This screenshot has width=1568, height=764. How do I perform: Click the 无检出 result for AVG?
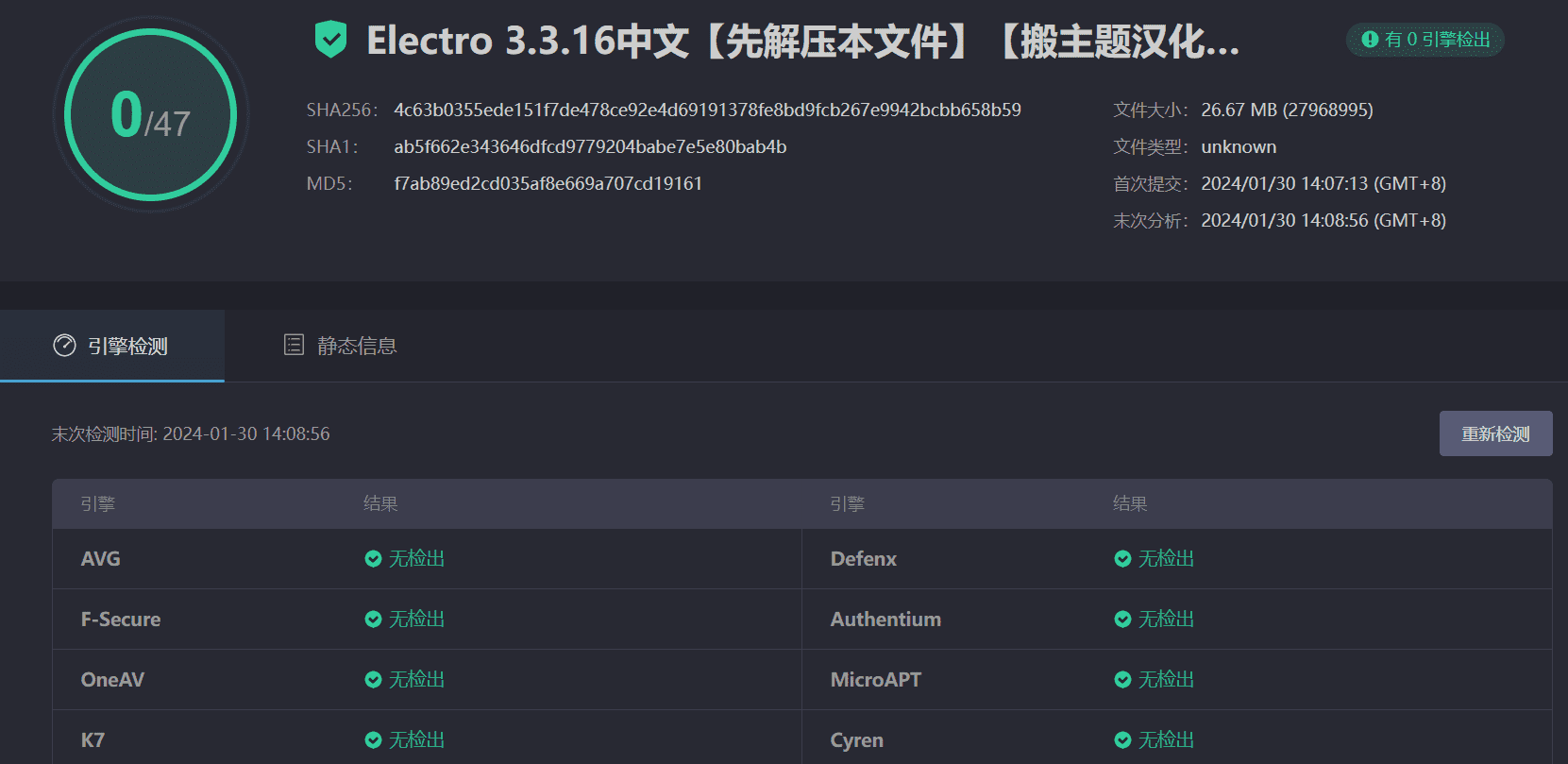(416, 559)
